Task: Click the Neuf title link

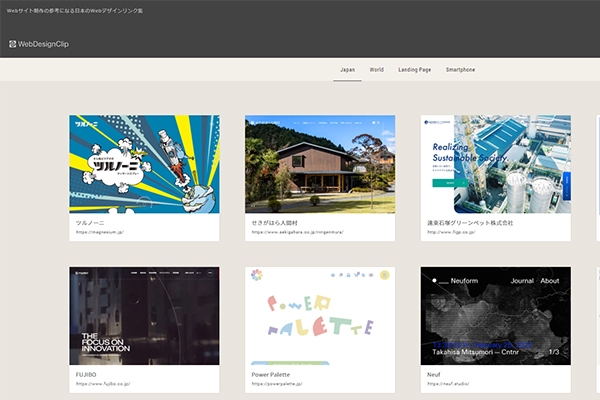Action: [x=433, y=373]
